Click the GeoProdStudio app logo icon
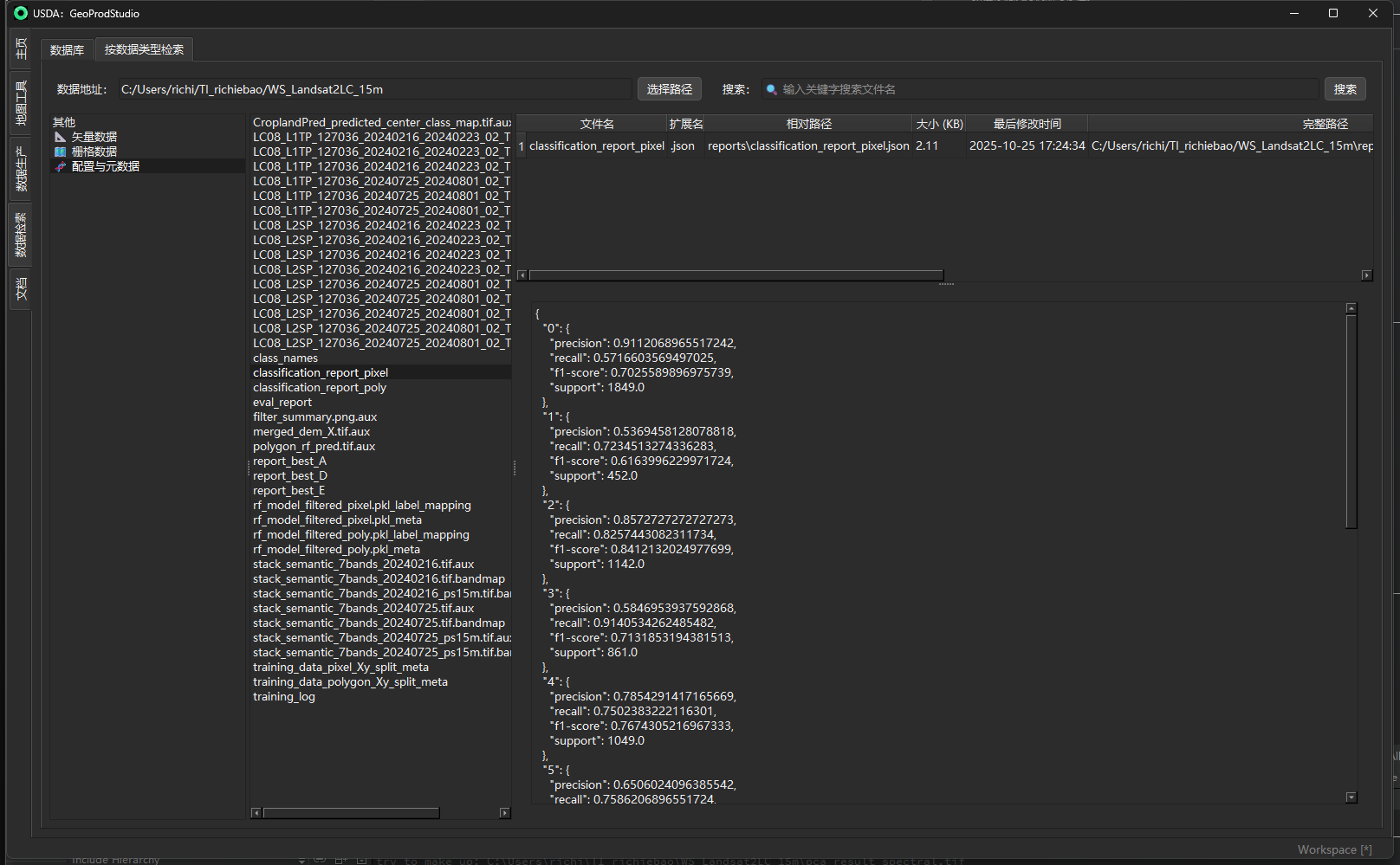The height and width of the screenshot is (865, 1400). (x=21, y=13)
